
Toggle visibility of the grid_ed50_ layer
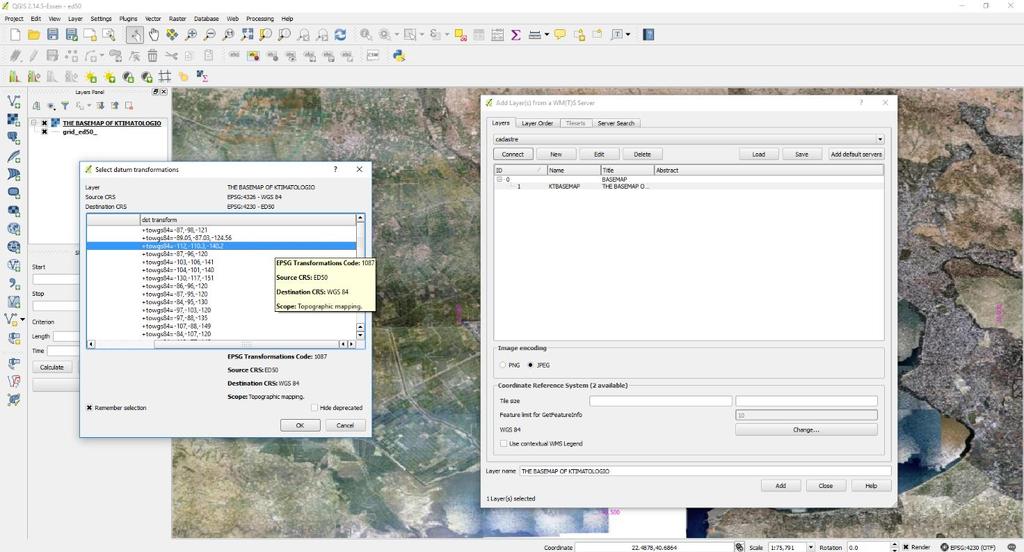click(44, 132)
